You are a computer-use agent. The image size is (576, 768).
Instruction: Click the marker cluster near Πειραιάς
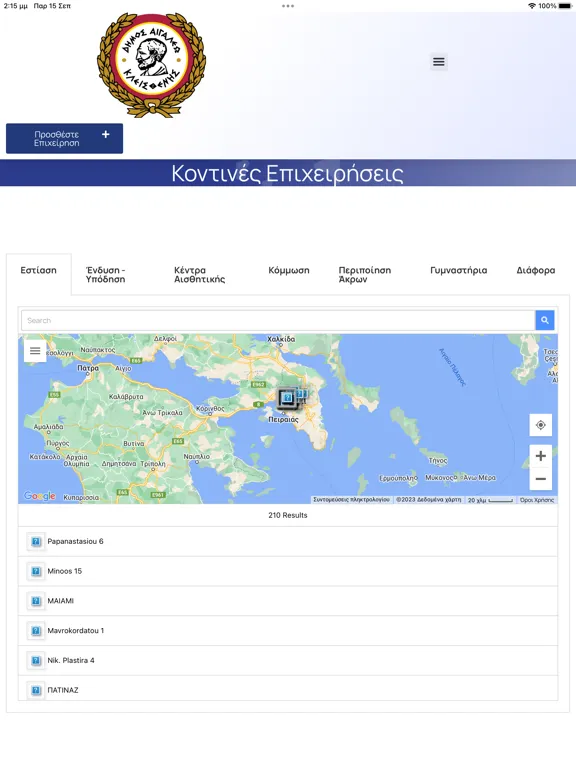pos(288,397)
